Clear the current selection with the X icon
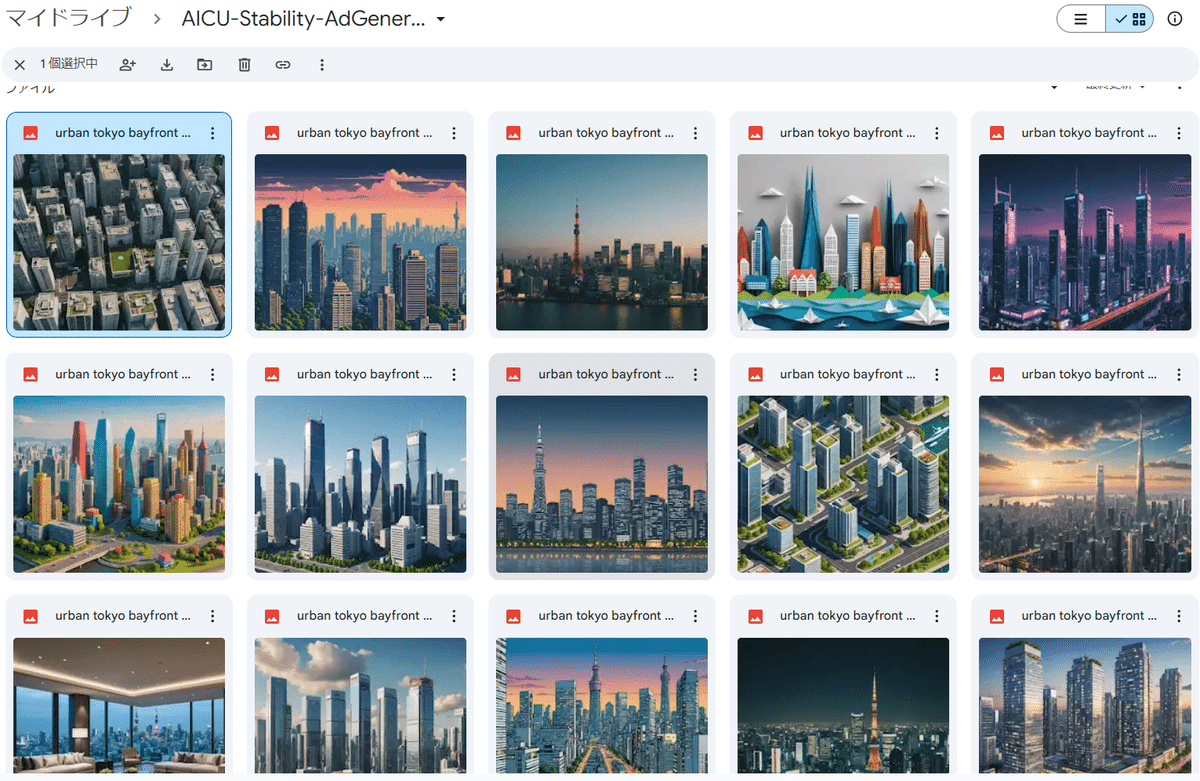The height and width of the screenshot is (781, 1200). pyautogui.click(x=20, y=65)
